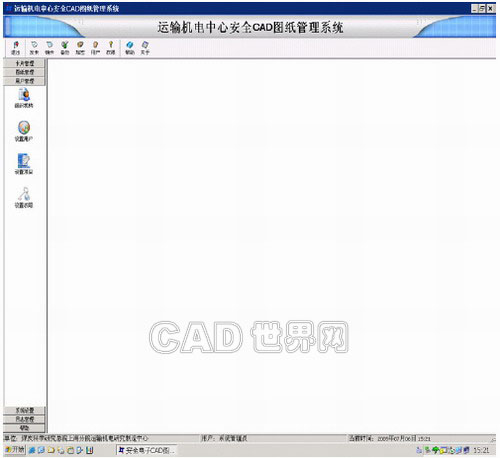Switch to 系统设置 panel at sidebar bottom
The width and height of the screenshot is (500, 458).
[24, 410]
